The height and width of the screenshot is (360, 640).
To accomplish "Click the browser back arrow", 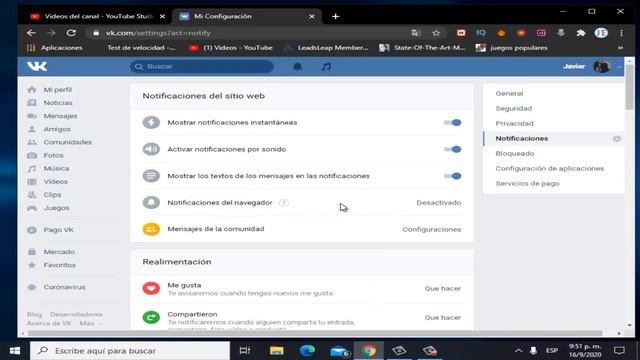I will 31,33.
